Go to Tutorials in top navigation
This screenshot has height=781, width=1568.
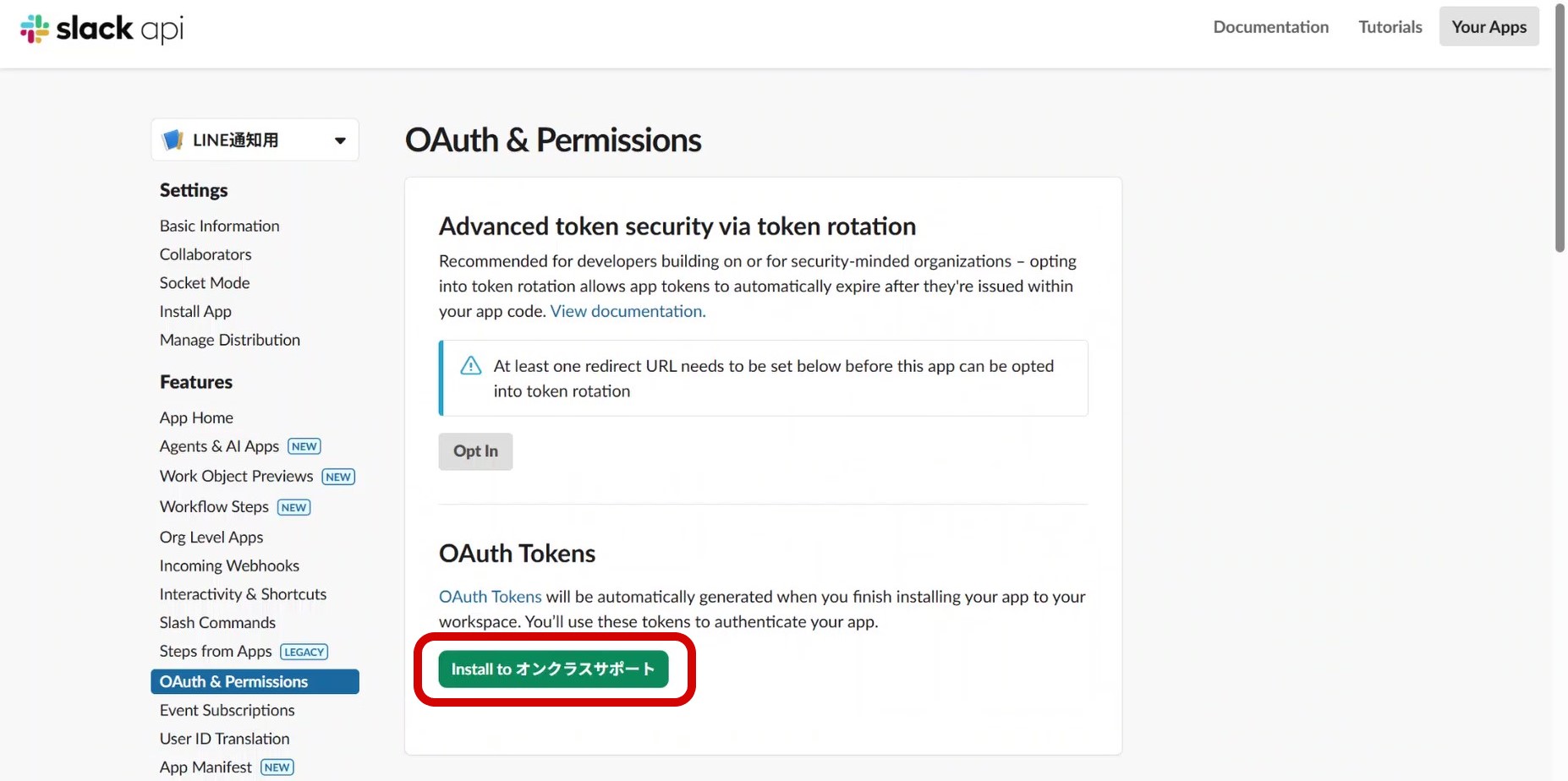[x=1390, y=27]
